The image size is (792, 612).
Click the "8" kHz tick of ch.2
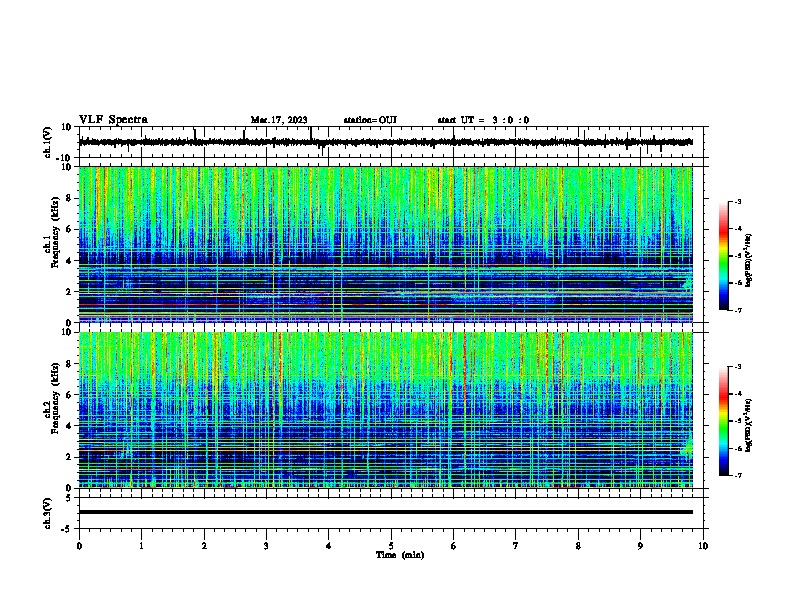click(x=70, y=364)
